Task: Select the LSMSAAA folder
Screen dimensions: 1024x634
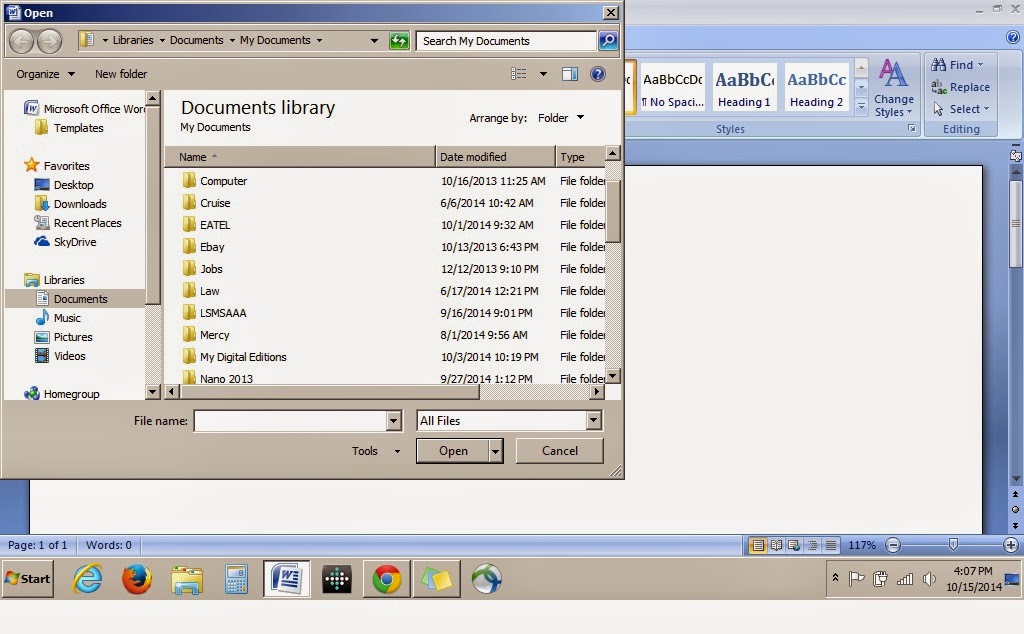Action: point(223,313)
